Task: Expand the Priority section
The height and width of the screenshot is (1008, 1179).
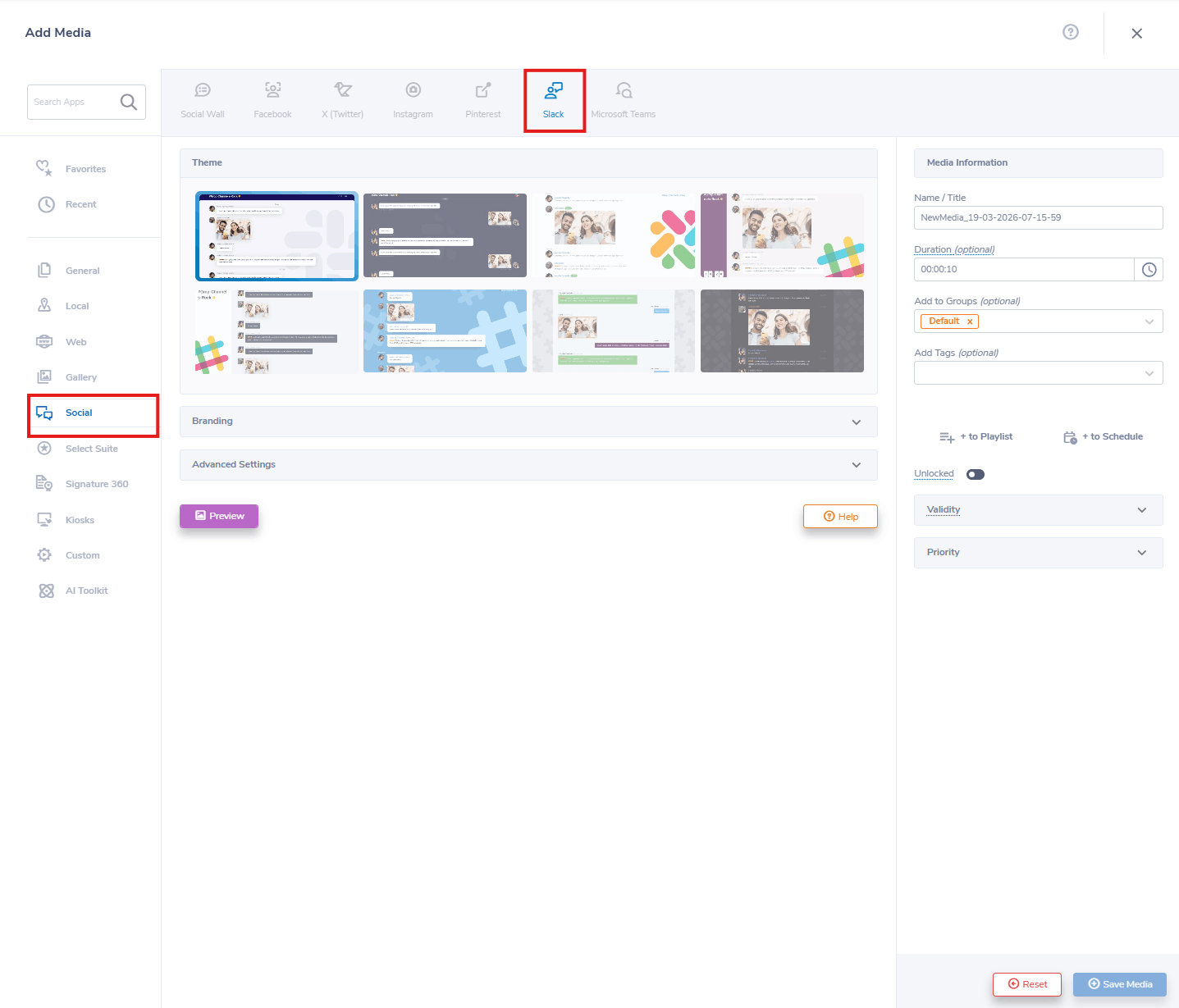Action: click(1038, 553)
